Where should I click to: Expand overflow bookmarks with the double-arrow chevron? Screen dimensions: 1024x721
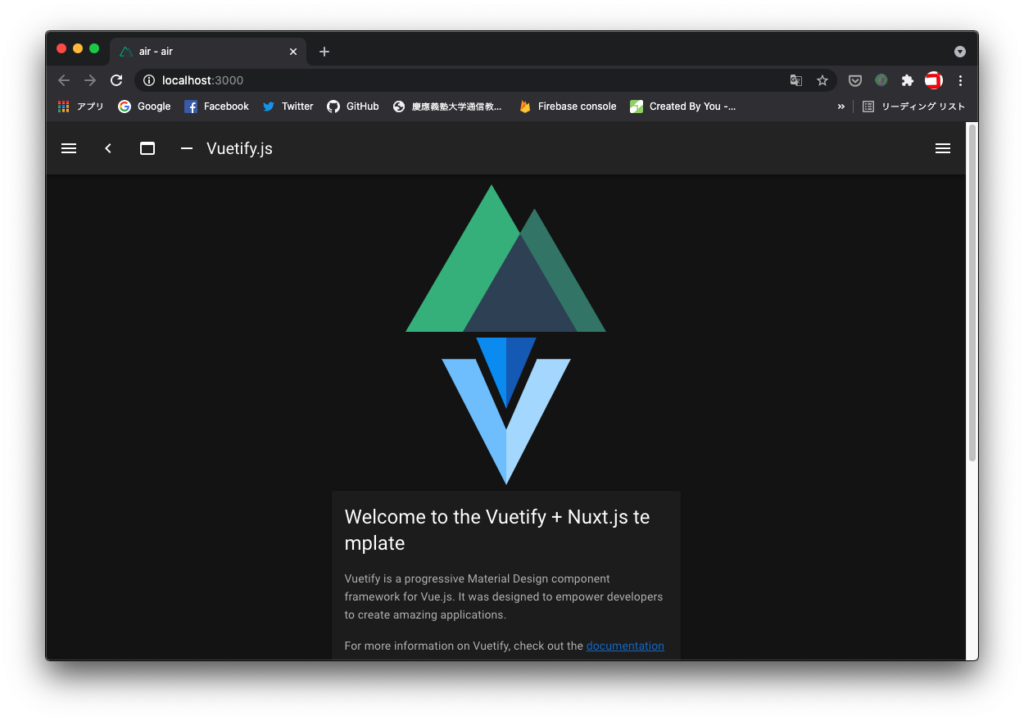[x=841, y=106]
